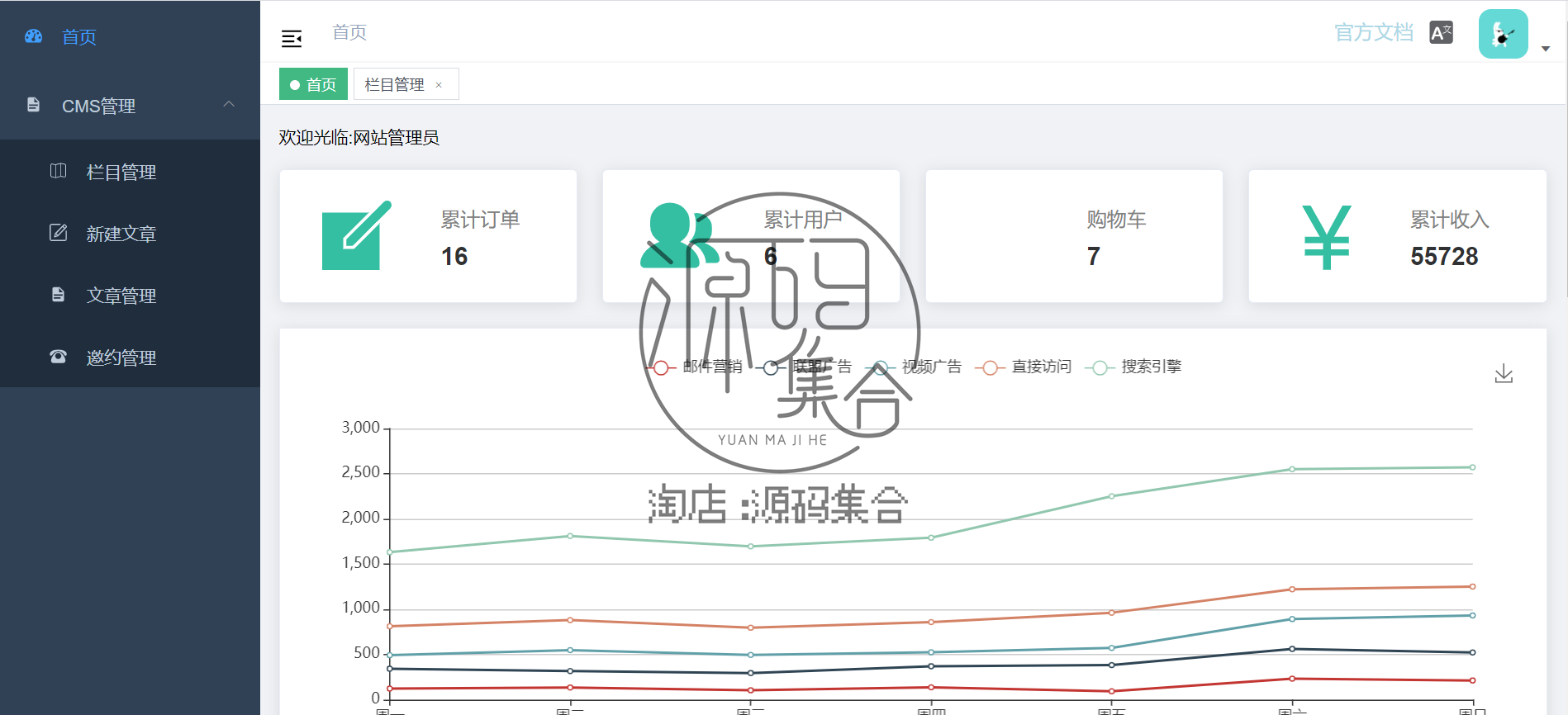Click the last point of the 搜索引擎 line
The image size is (1568, 715).
pyautogui.click(x=1472, y=467)
